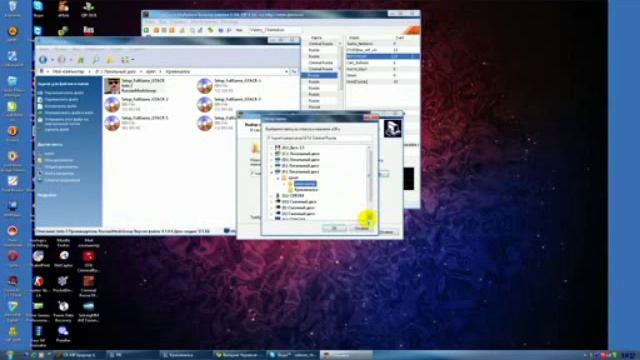Open the Справка menu in Explorer
This screenshot has height=360, width=640.
tap(136, 49)
